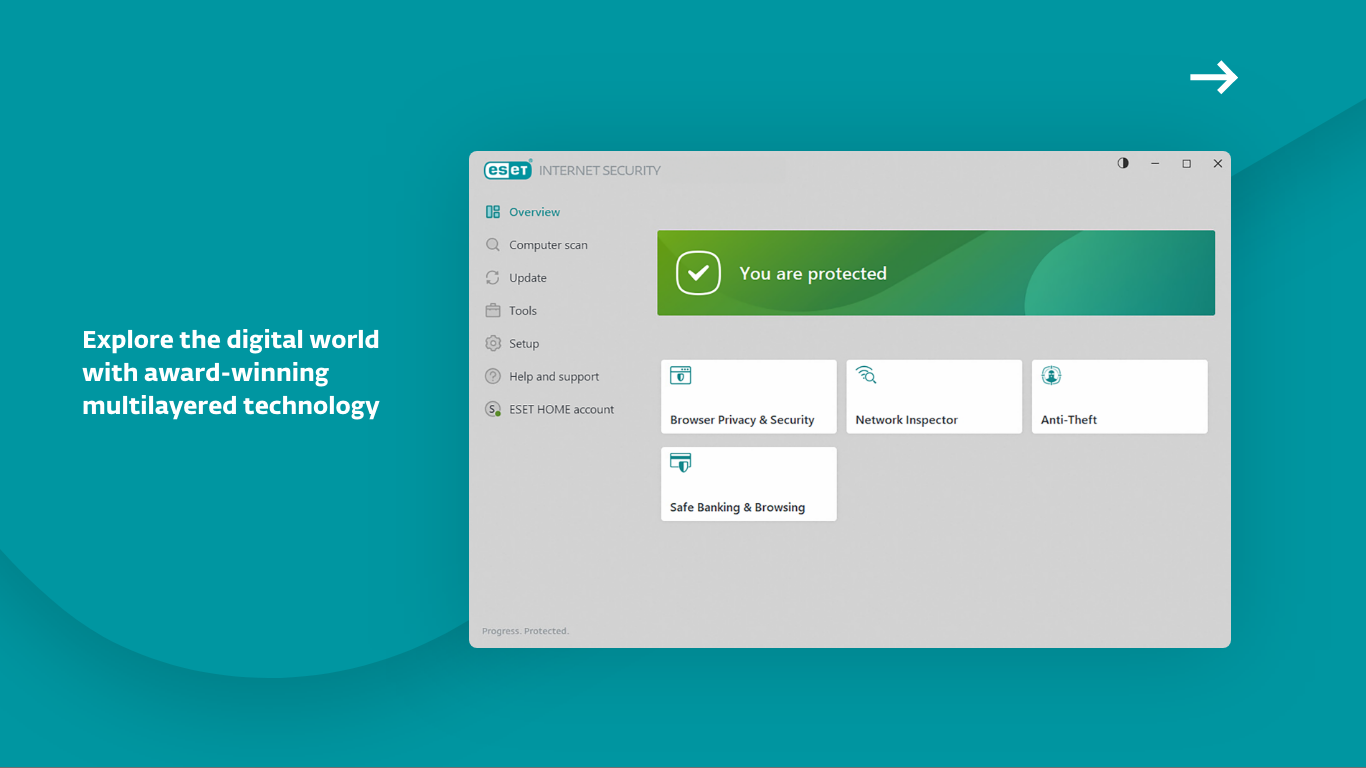Click the Safe Banking shield icon

coord(680,462)
